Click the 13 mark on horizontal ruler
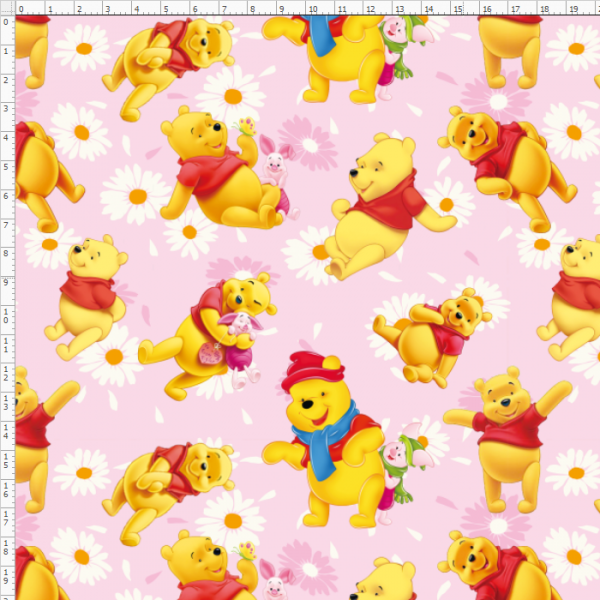Image resolution: width=600 pixels, height=600 pixels. pyautogui.click(x=400, y=9)
